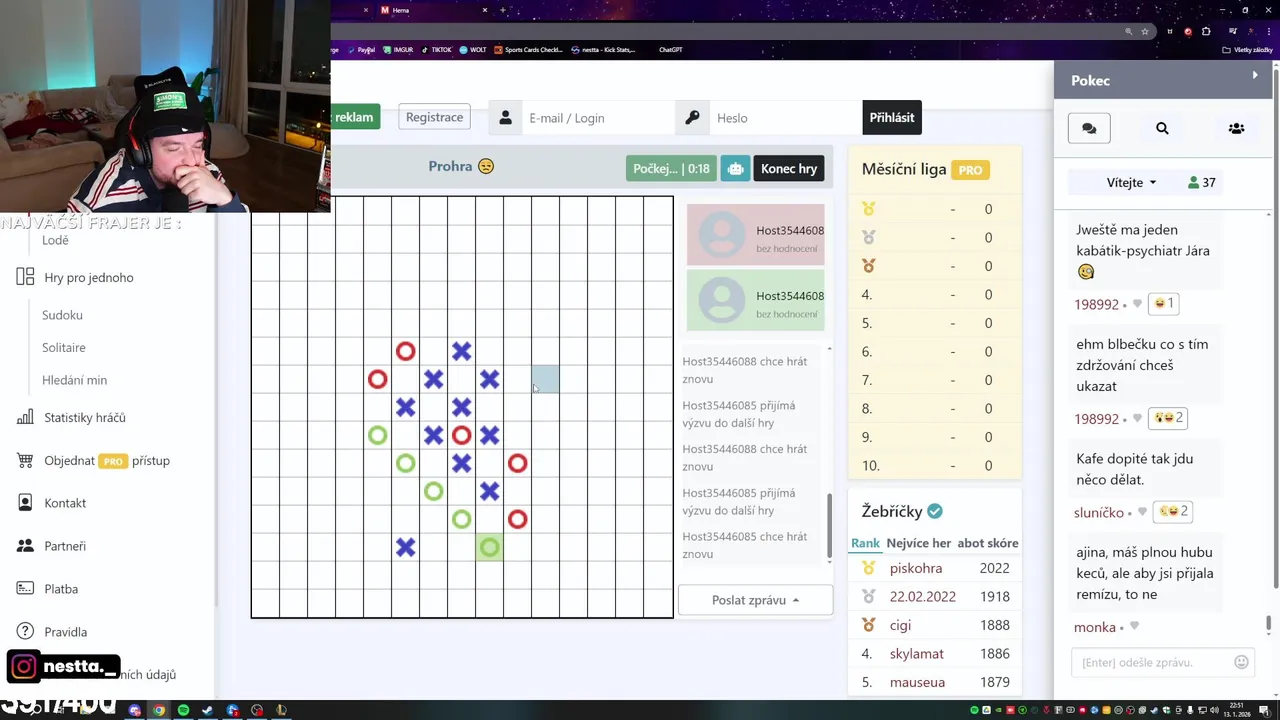The width and height of the screenshot is (1280, 720).
Task: Click the pink Host3544608 player card
Action: [x=755, y=235]
